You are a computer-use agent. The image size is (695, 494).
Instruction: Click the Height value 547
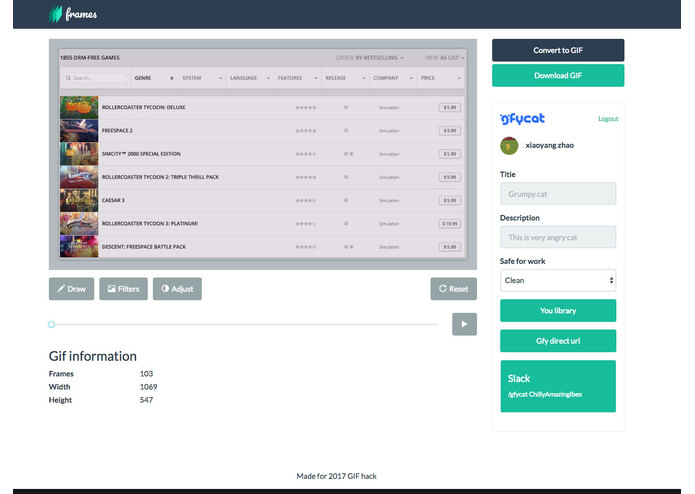coord(146,400)
